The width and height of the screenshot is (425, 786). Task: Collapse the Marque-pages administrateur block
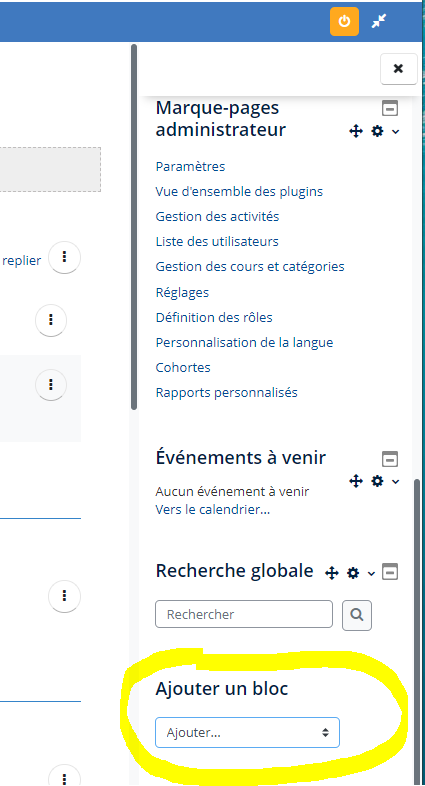click(390, 108)
